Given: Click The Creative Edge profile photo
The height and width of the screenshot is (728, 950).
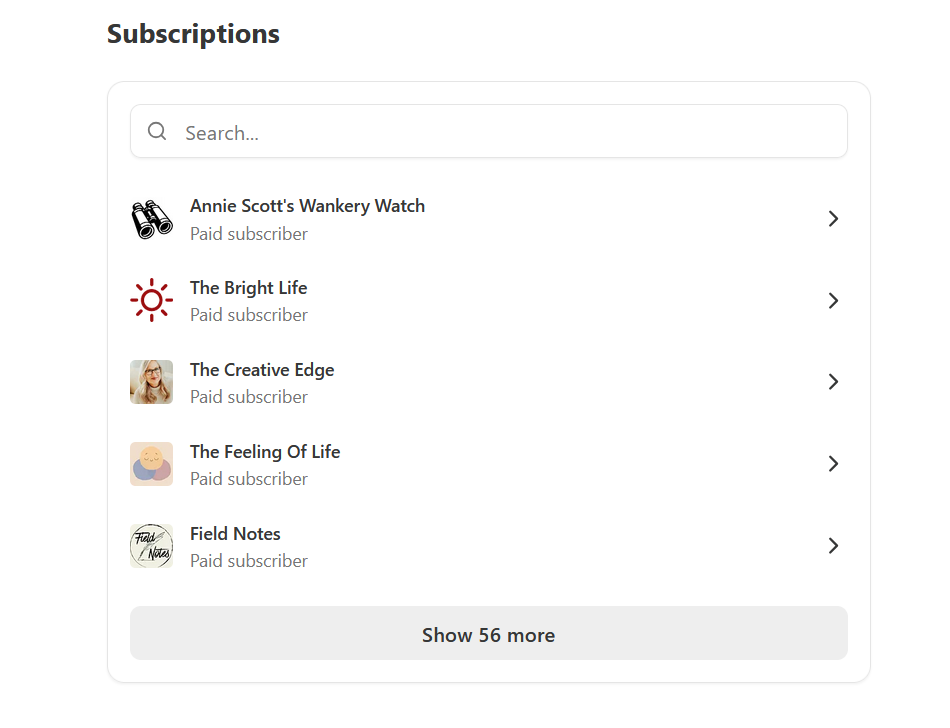Looking at the screenshot, I should [x=151, y=382].
